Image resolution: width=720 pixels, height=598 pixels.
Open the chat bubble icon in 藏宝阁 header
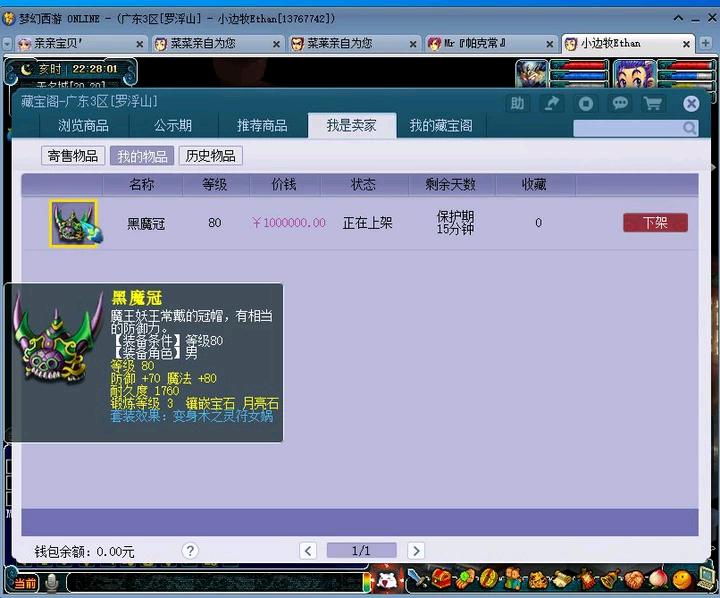click(x=620, y=103)
